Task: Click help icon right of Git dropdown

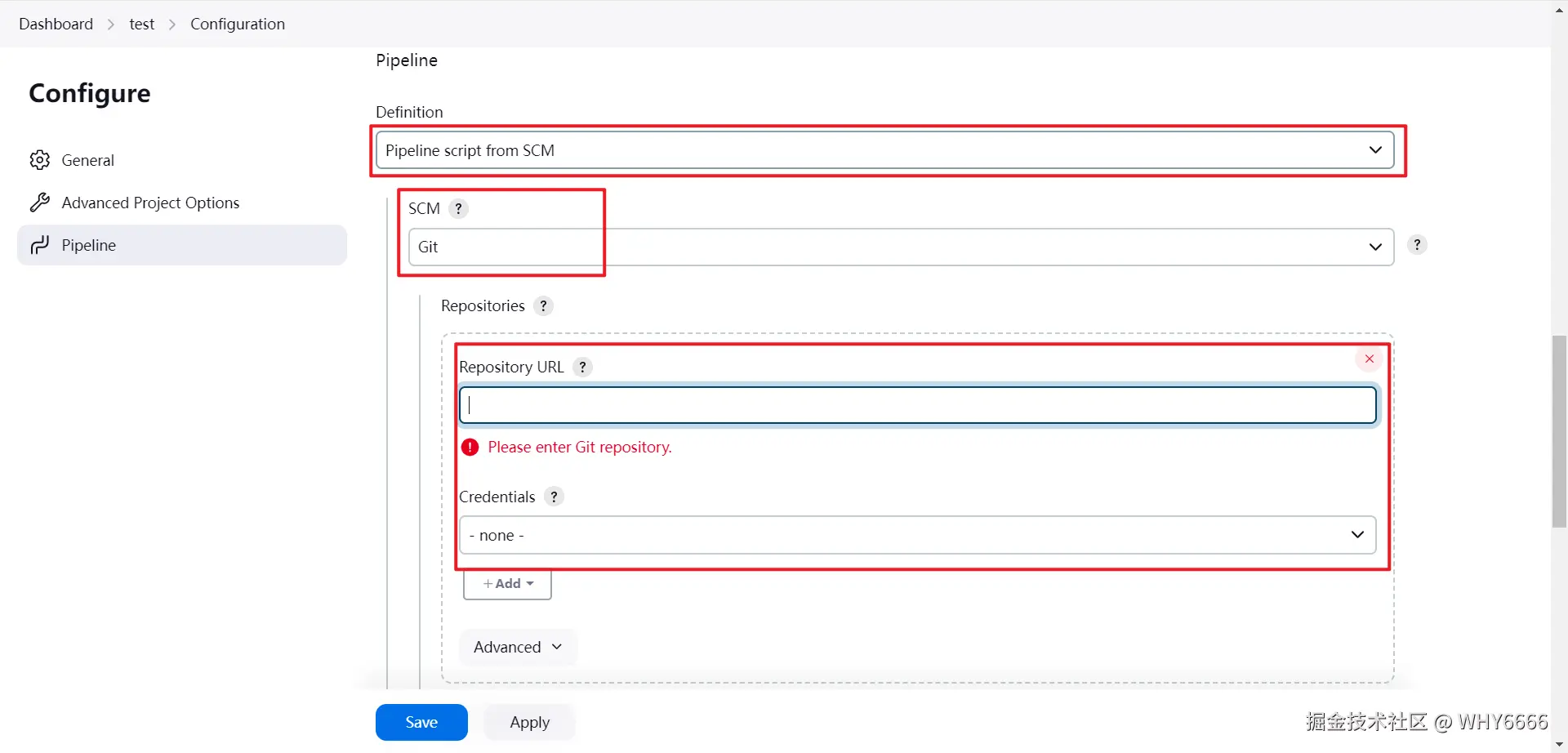Action: pyautogui.click(x=1417, y=245)
